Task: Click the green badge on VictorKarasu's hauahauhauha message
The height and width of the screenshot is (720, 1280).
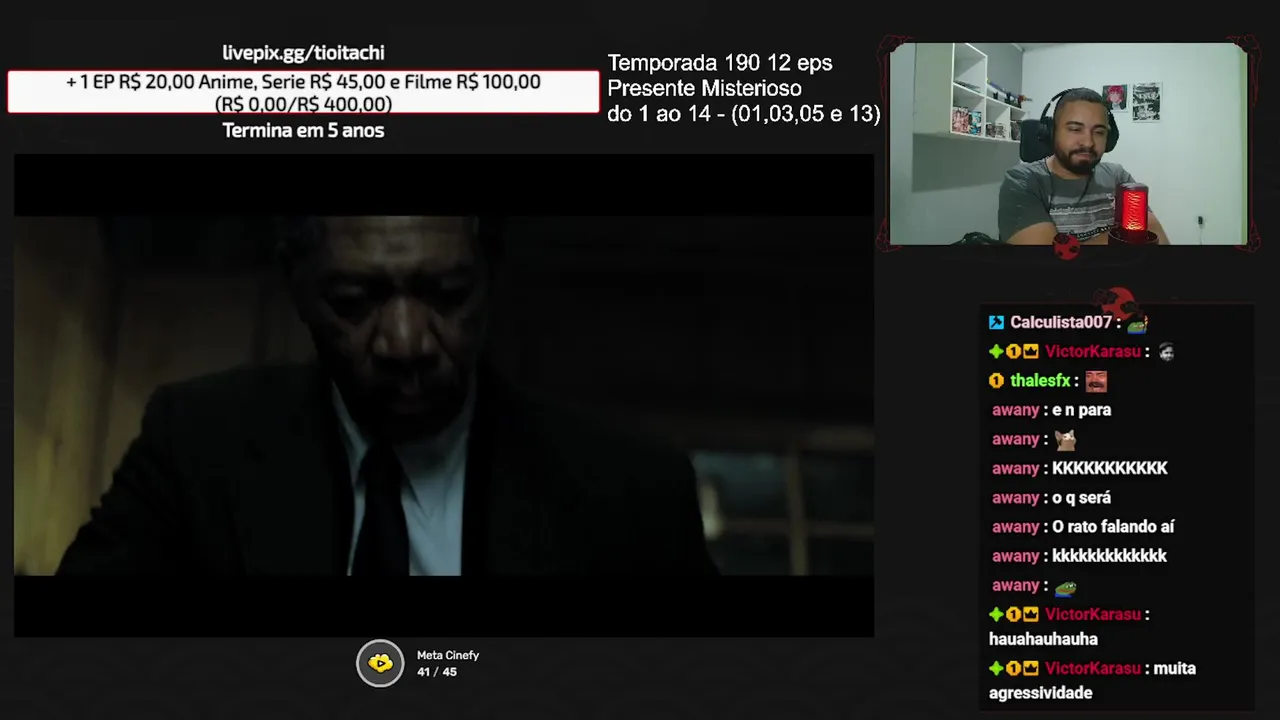Action: click(996, 615)
